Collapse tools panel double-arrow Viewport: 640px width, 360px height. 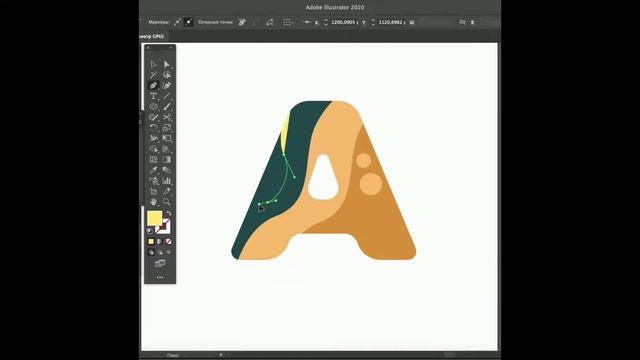[171, 48]
